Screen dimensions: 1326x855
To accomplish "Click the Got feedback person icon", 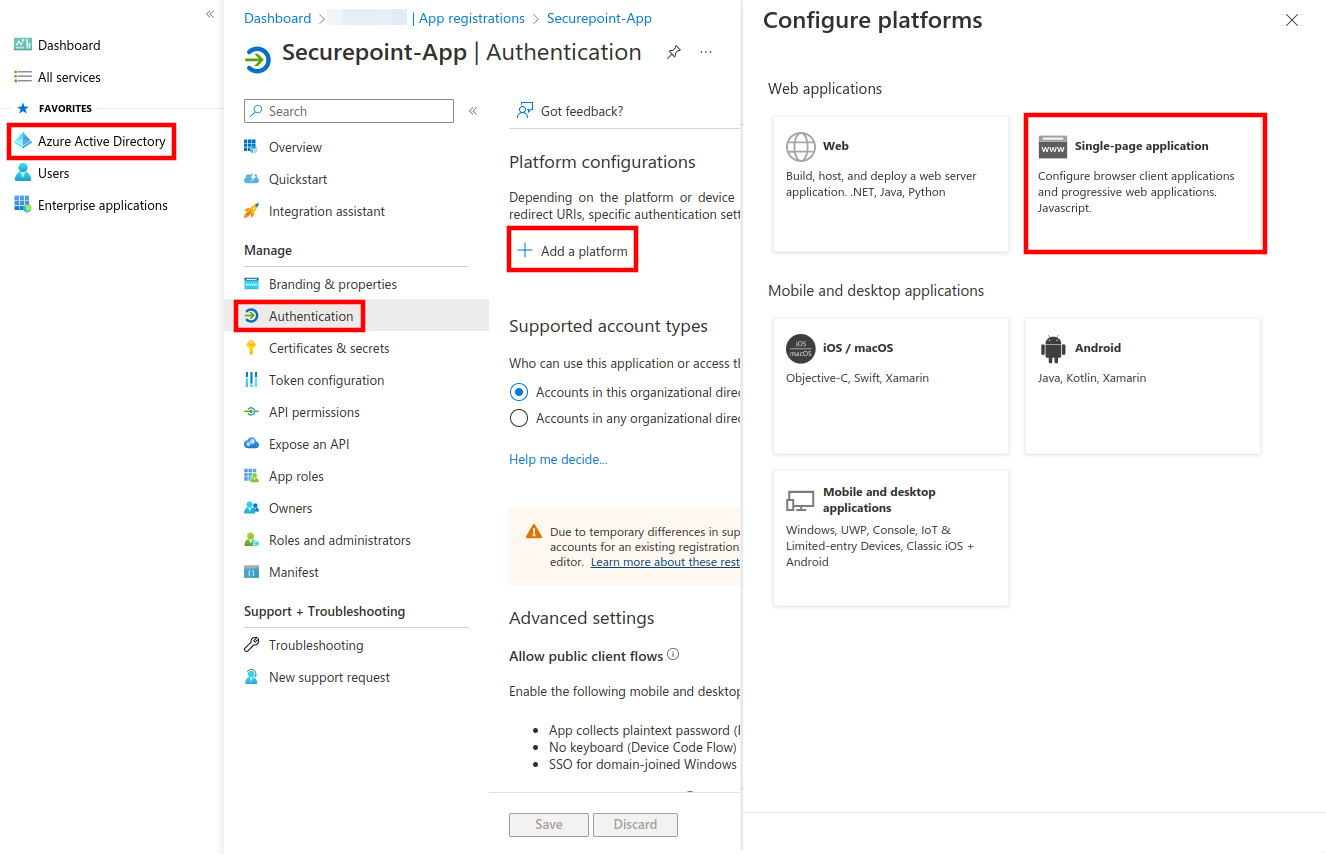I will point(524,111).
